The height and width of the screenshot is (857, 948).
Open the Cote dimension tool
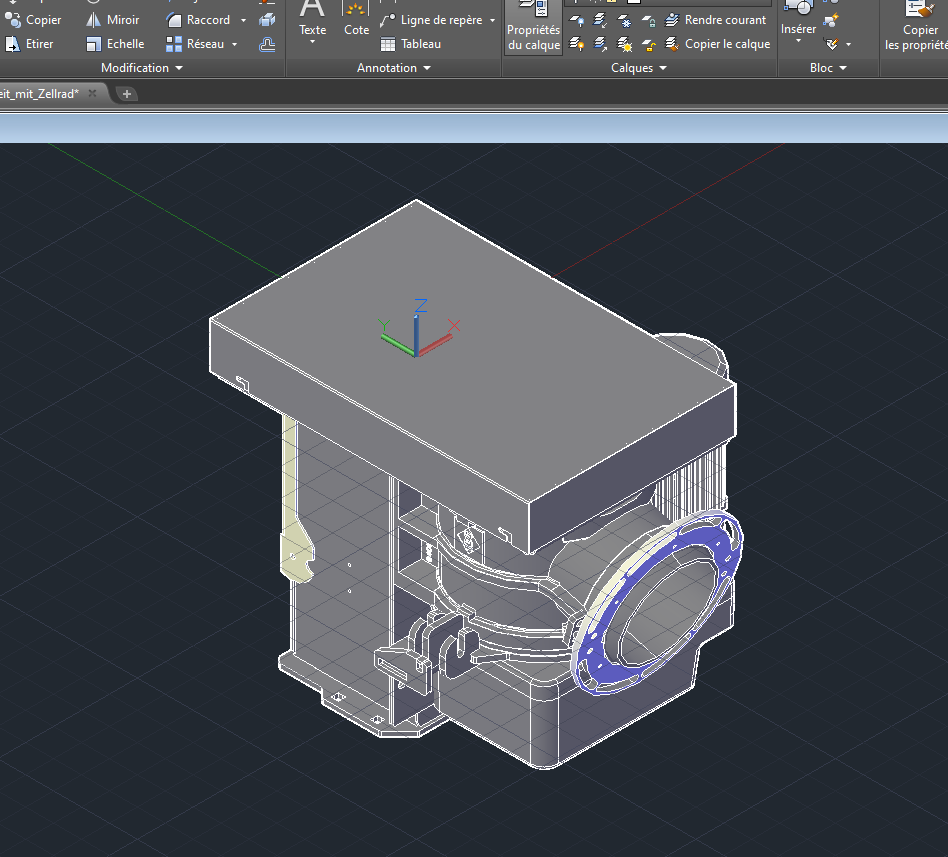click(356, 20)
